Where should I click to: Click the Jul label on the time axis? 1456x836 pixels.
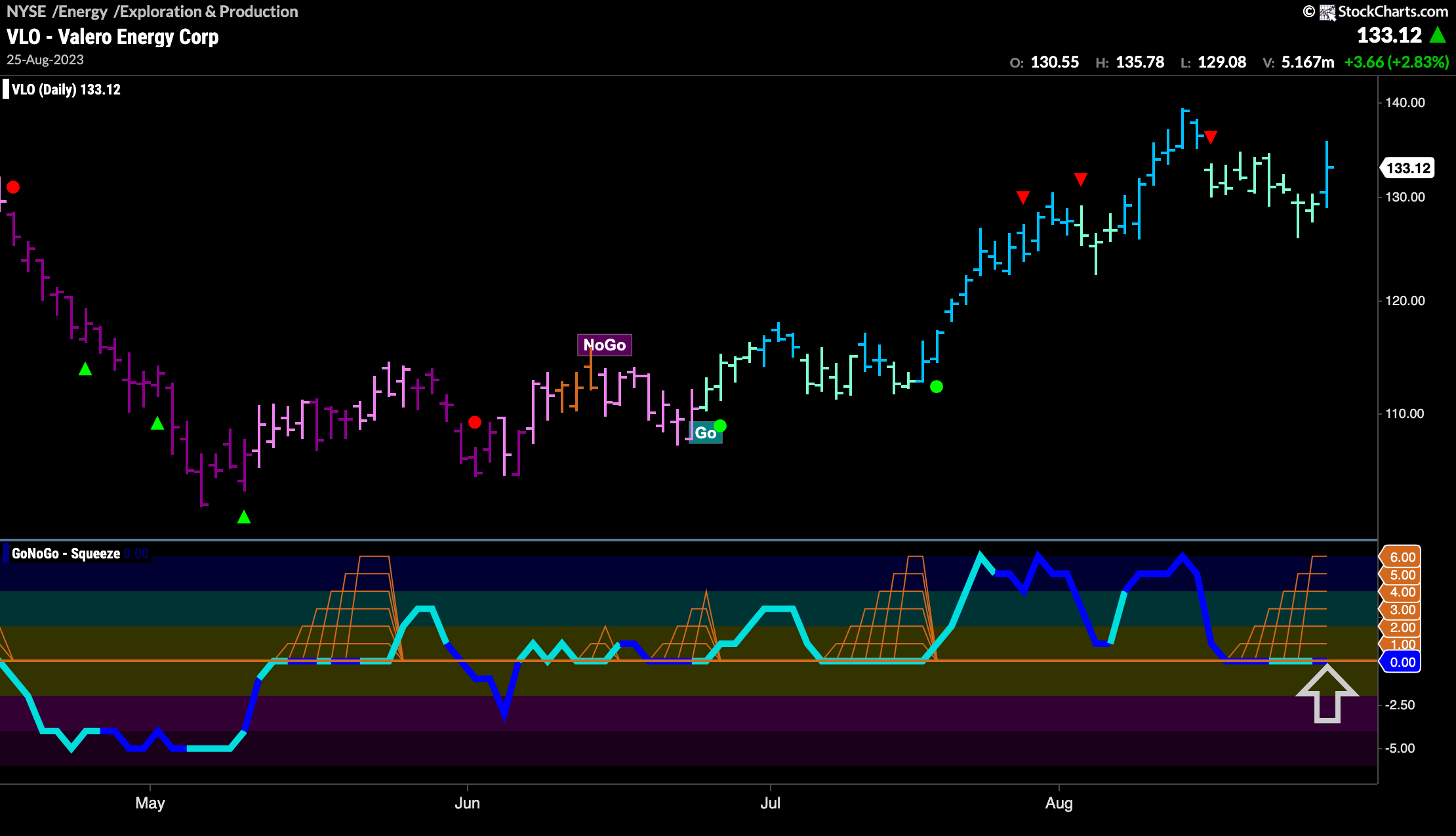tap(770, 803)
